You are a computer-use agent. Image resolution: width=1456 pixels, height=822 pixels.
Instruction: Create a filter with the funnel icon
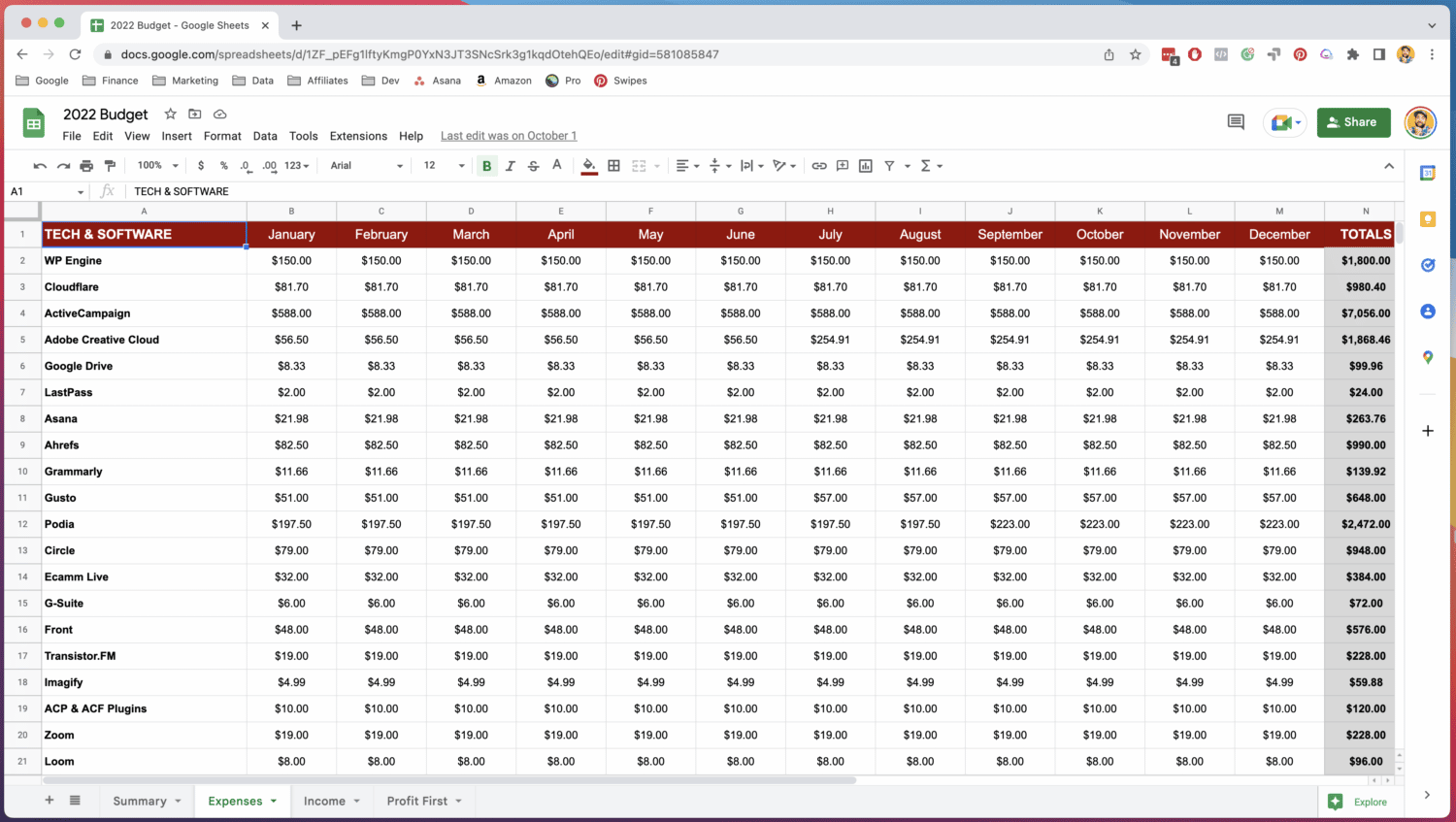(x=889, y=166)
